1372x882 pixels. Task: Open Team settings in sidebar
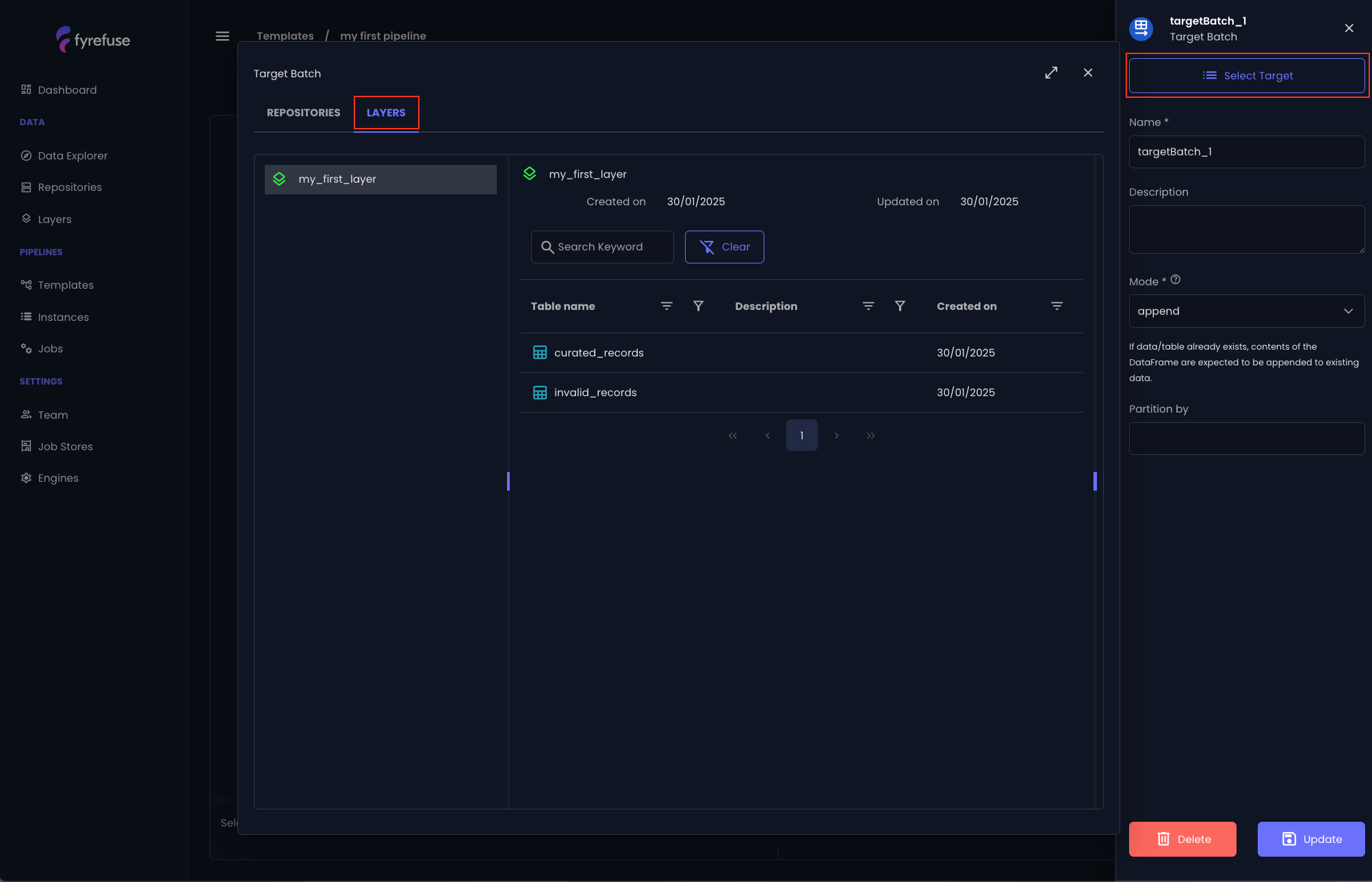pyautogui.click(x=44, y=415)
